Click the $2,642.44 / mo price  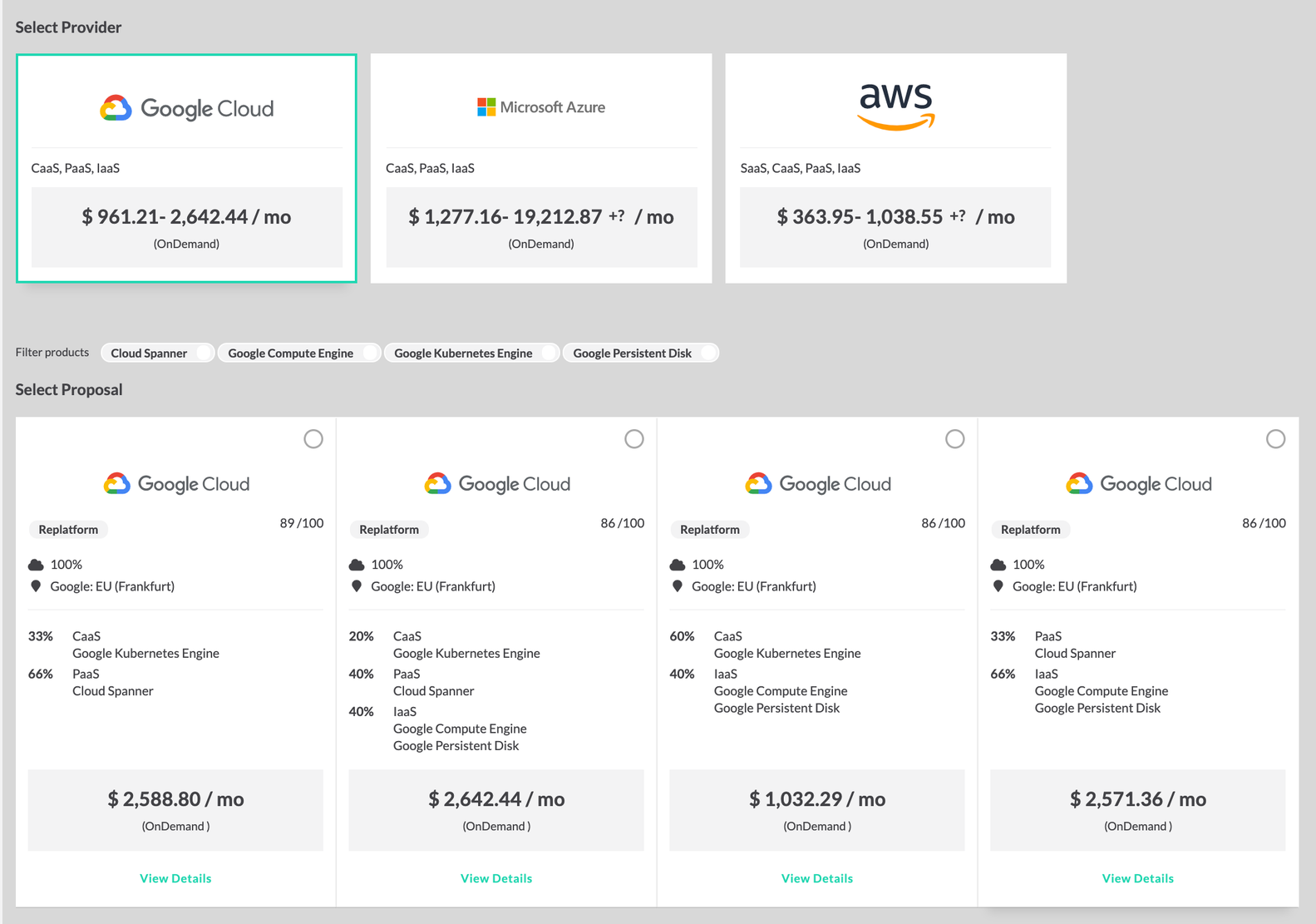[x=496, y=799]
